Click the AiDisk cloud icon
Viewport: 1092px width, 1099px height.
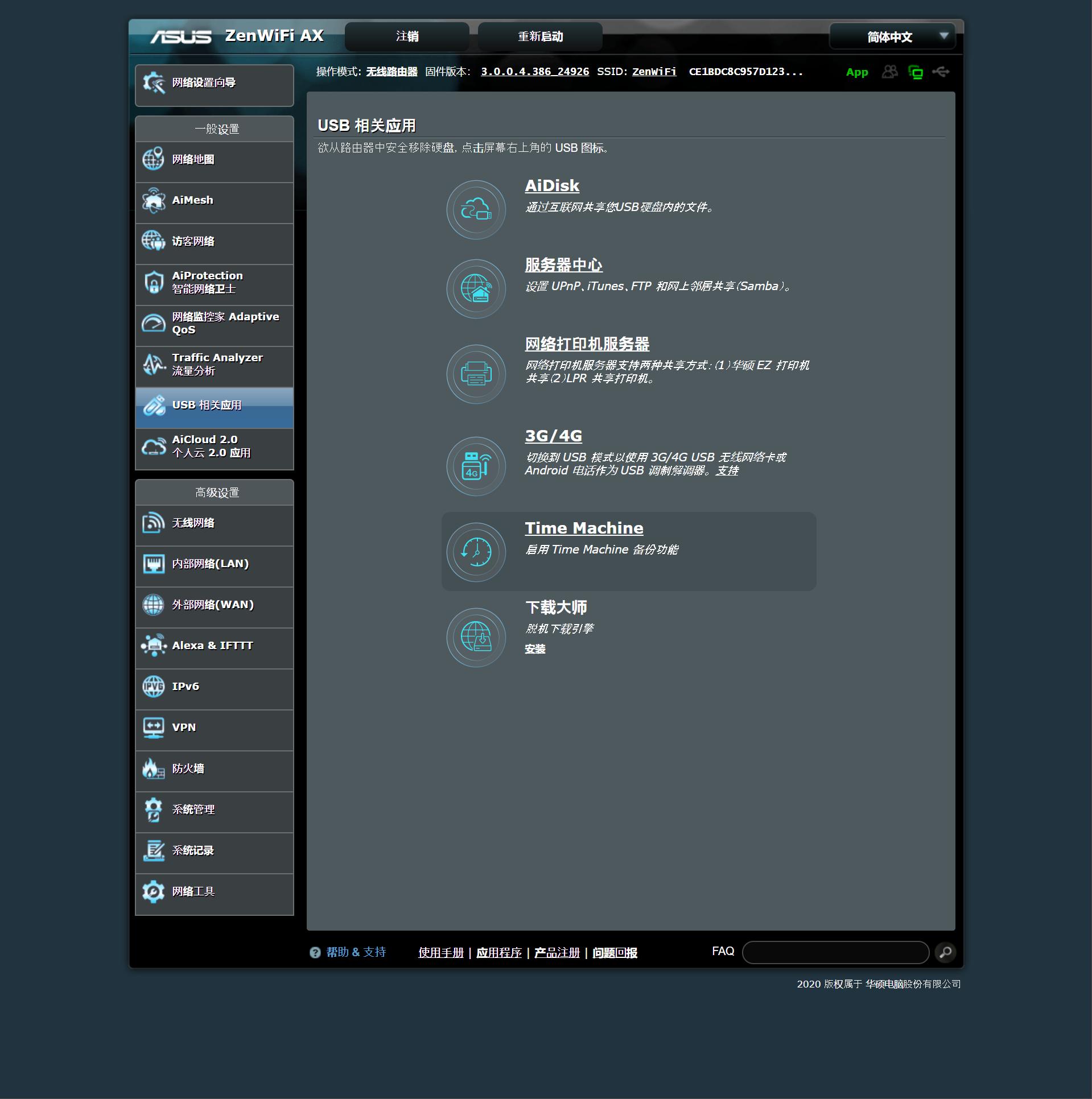(476, 210)
